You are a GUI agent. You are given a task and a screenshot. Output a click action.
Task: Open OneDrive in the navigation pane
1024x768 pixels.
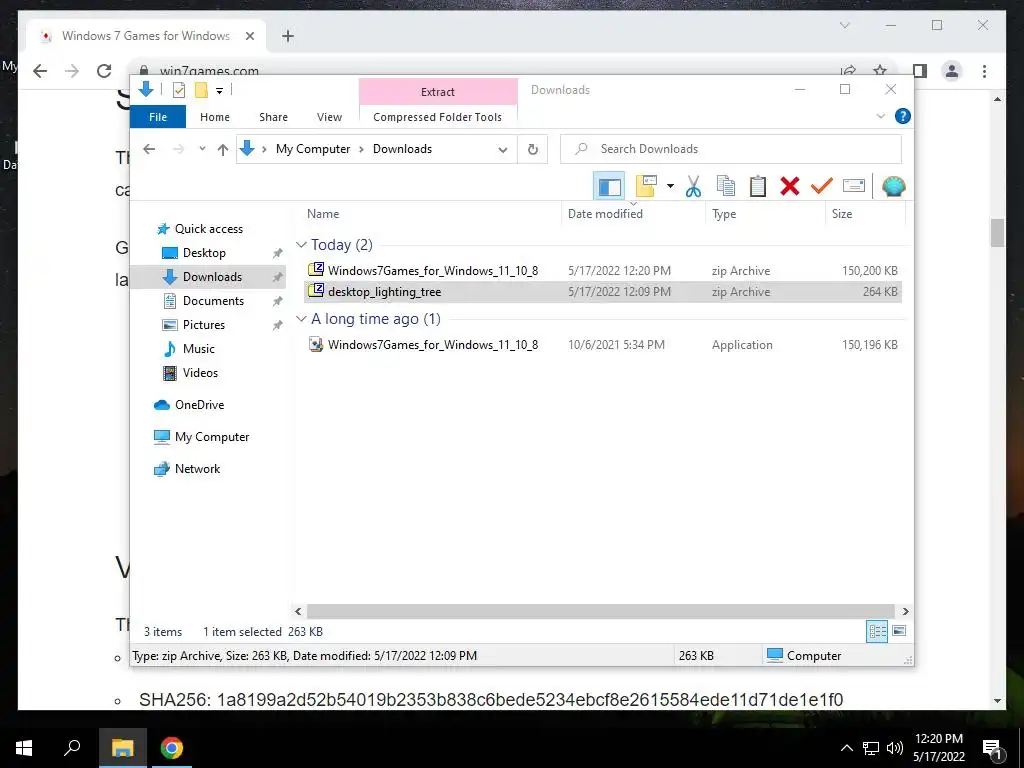click(x=199, y=405)
